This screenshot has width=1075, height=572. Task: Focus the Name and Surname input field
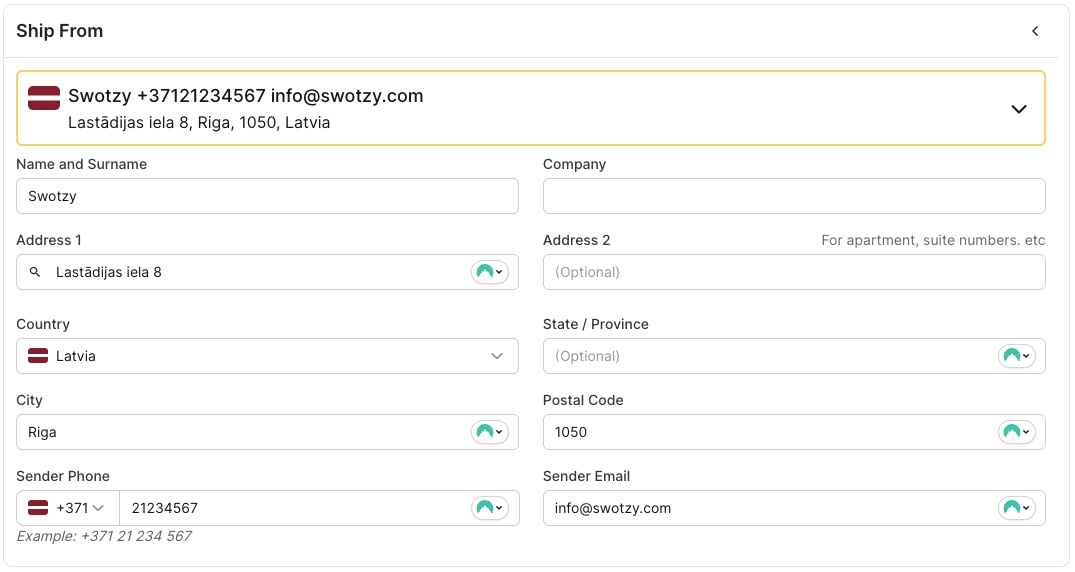tap(267, 196)
